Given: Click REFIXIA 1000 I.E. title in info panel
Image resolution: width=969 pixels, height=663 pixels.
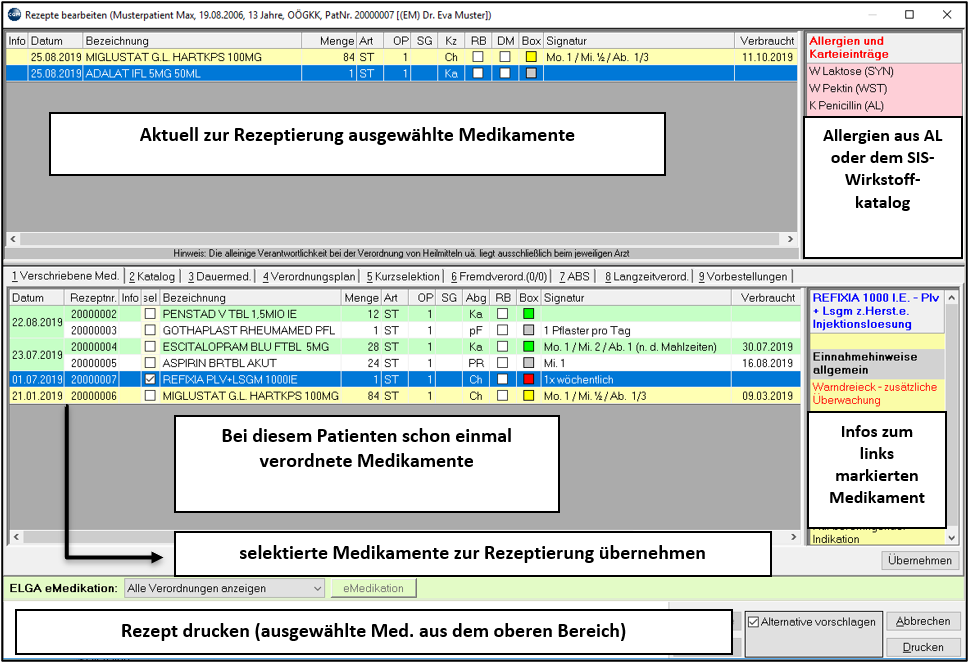Looking at the screenshot, I should [876, 311].
